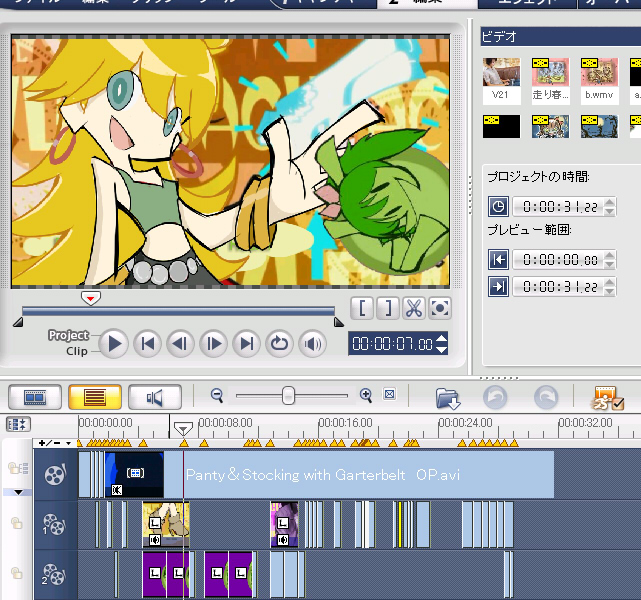Fit project in timeline window
This screenshot has height=600, width=641.
tap(390, 394)
